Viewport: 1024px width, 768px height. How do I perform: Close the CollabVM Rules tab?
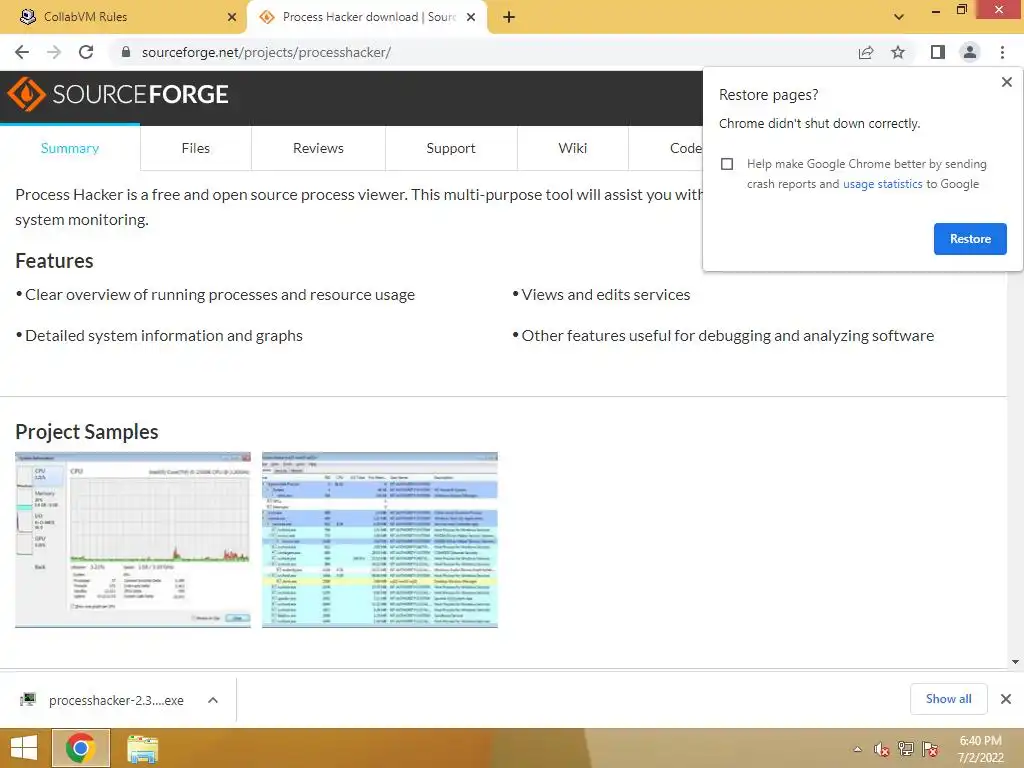coord(232,17)
